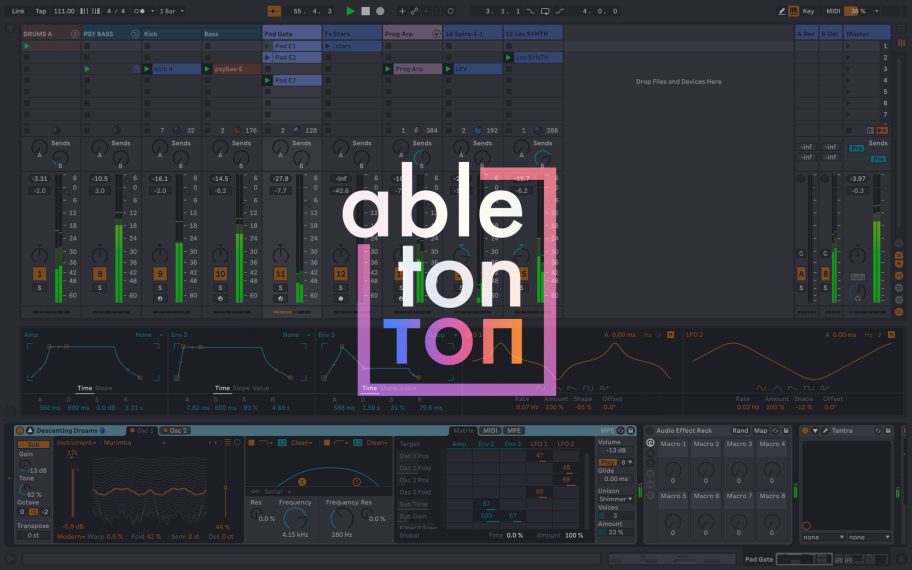Select the Time tab in Amp envelope
Image resolution: width=912 pixels, height=570 pixels.
click(x=85, y=388)
